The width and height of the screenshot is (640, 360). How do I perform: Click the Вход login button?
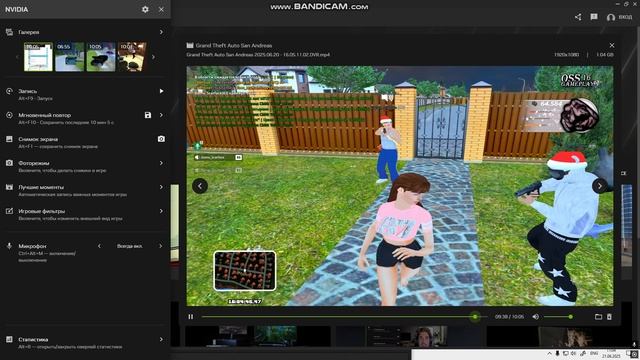(x=620, y=17)
